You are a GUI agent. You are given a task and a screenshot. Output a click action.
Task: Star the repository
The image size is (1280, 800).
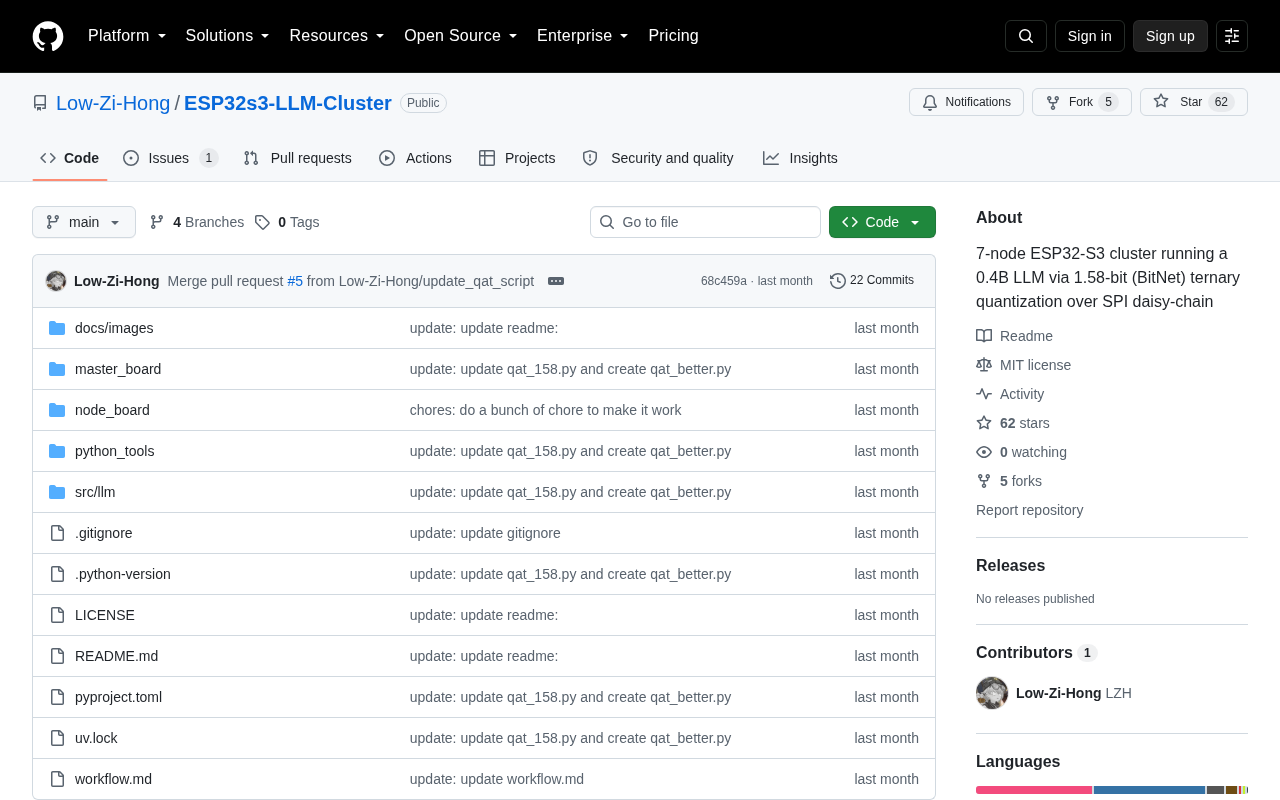(x=1194, y=102)
